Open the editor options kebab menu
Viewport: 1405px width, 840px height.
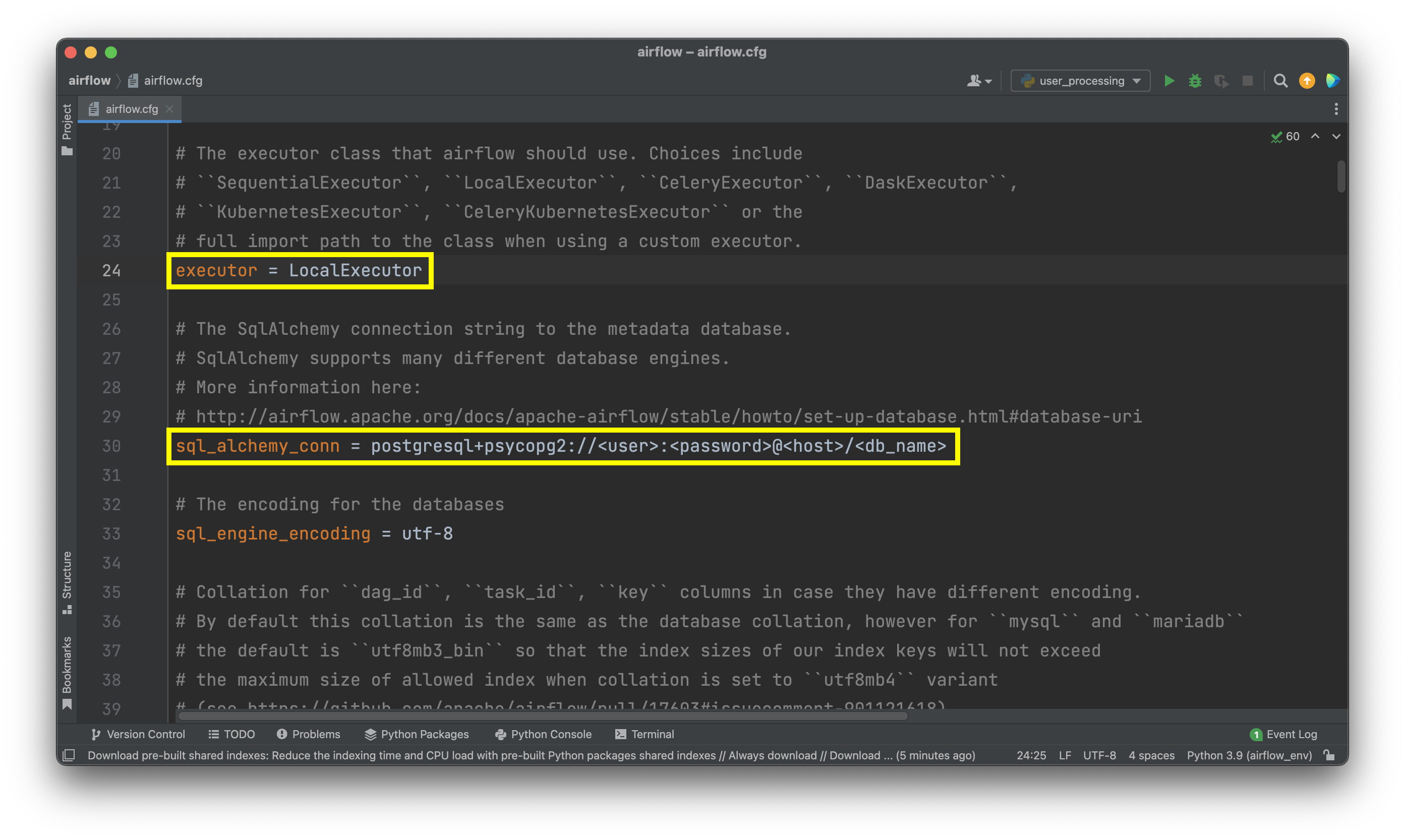(x=1336, y=109)
